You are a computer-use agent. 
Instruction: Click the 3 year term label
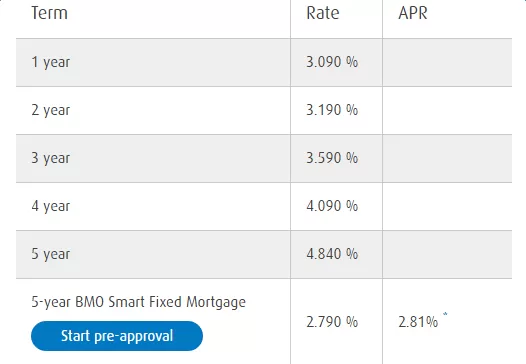pos(51,158)
